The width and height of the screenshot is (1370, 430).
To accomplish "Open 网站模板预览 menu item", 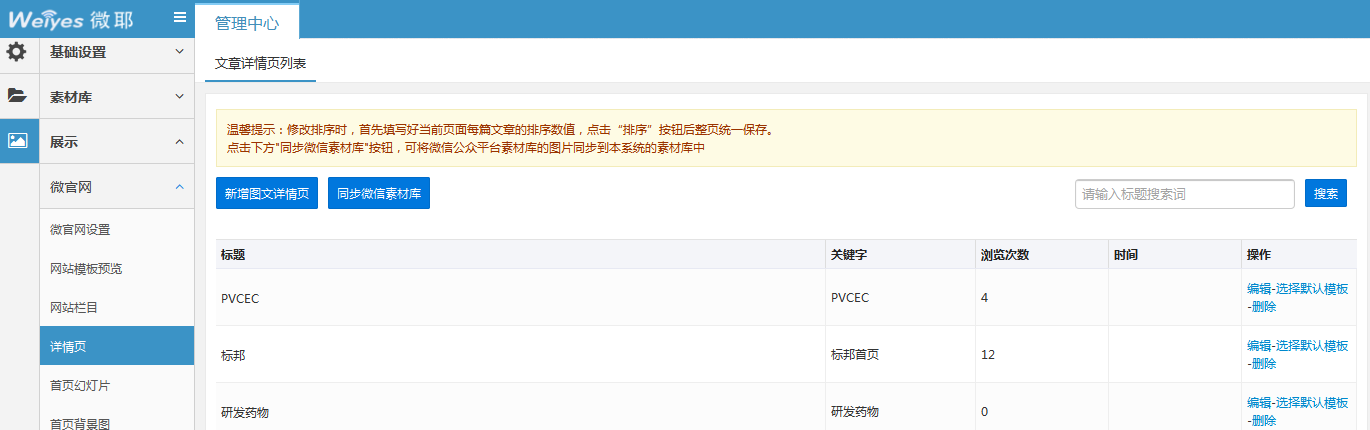I will pos(86,269).
